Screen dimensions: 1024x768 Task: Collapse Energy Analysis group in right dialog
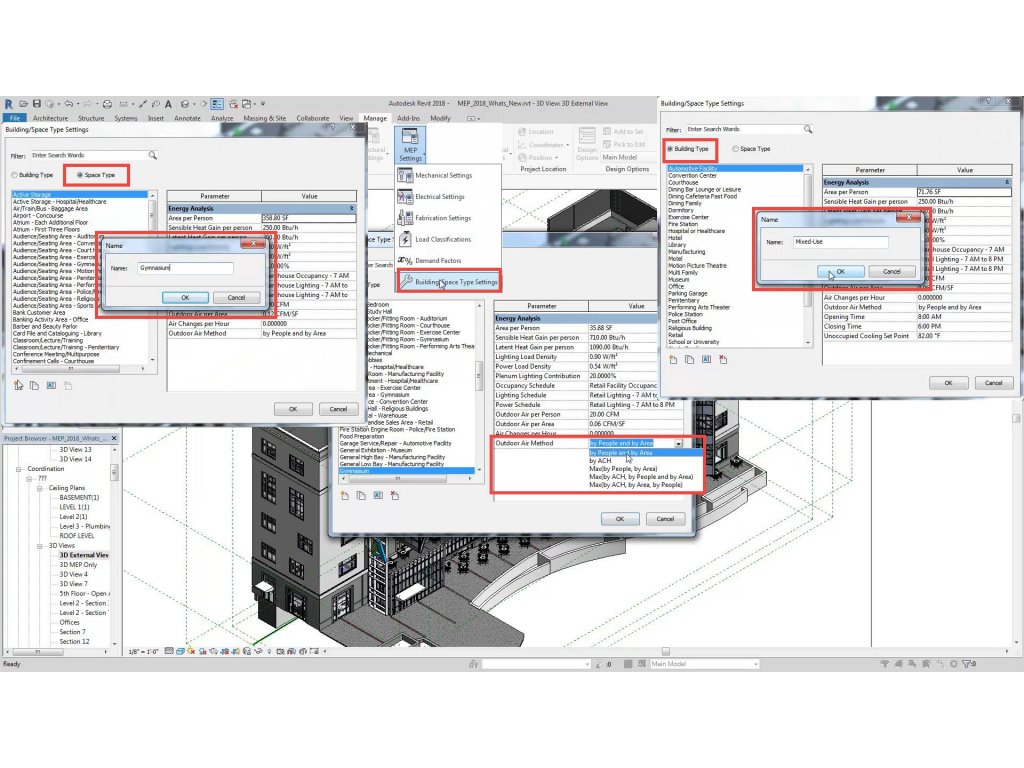pyautogui.click(x=1007, y=182)
